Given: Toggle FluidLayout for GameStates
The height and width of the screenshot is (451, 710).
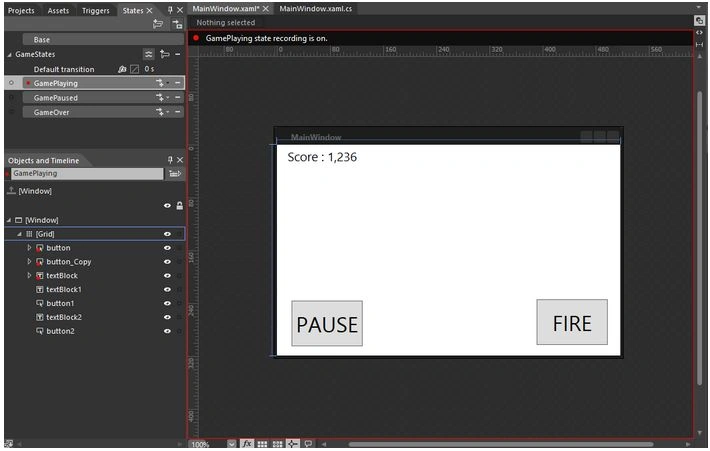Looking at the screenshot, I should click(x=149, y=54).
